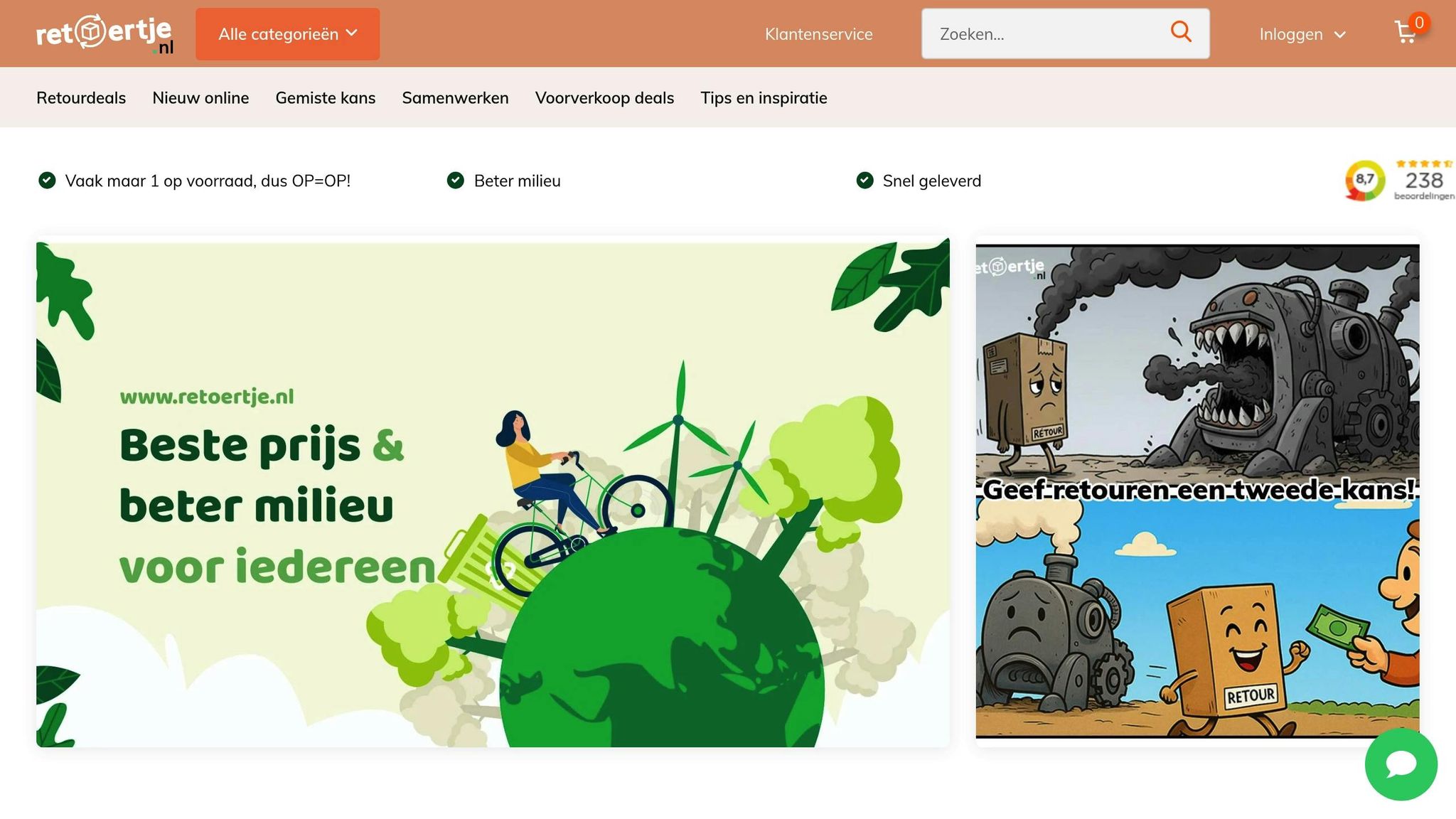Click the 8,7 review score badge
The width and height of the screenshot is (1456, 819).
click(1364, 181)
